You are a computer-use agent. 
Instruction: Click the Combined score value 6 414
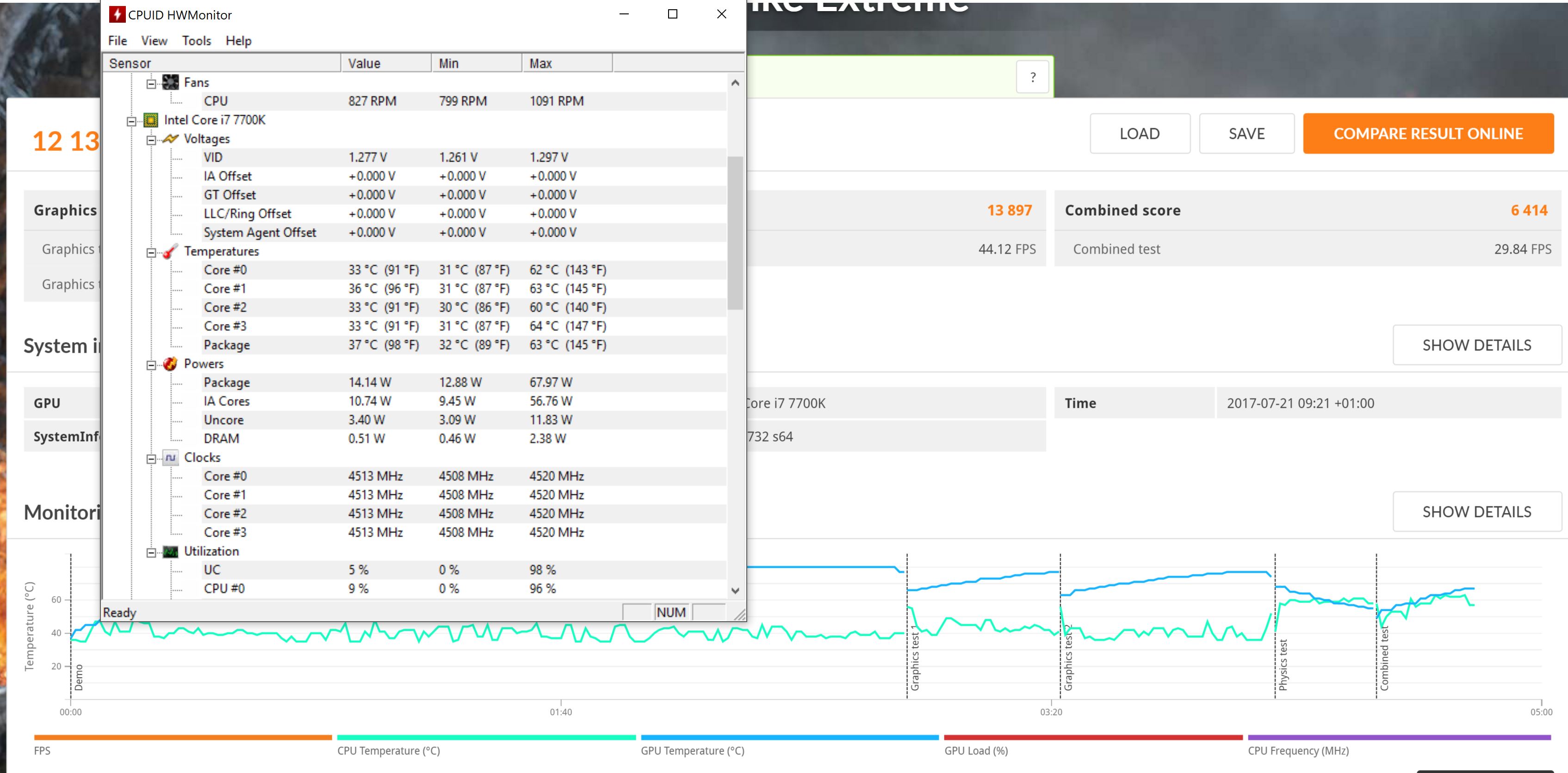click(1528, 210)
